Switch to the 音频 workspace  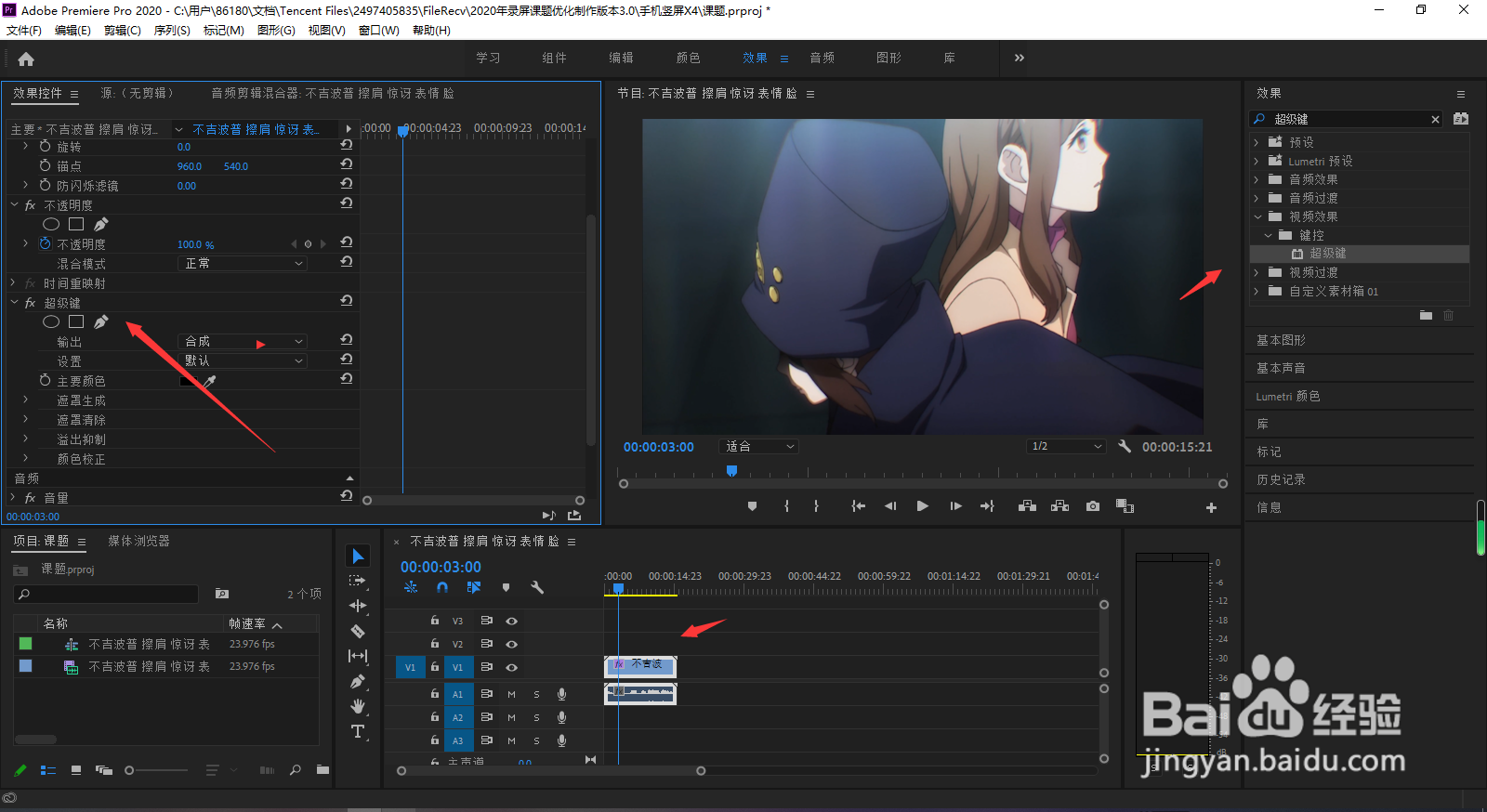point(822,58)
